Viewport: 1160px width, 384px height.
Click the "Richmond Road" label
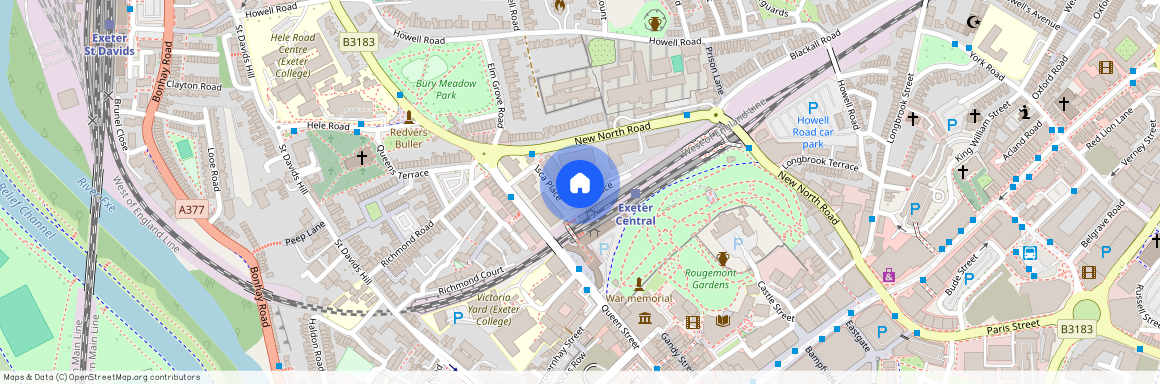[x=407, y=243]
